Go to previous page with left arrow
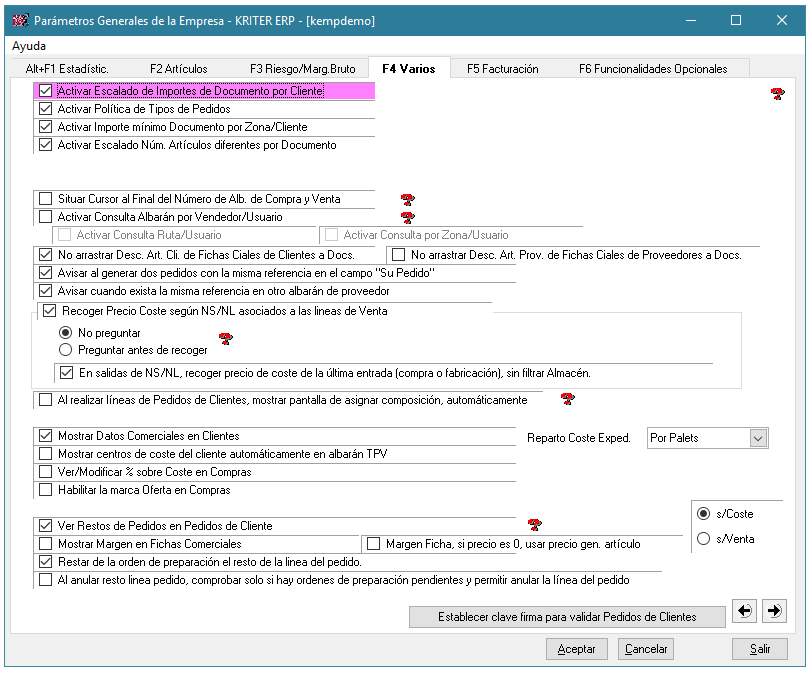 (x=744, y=610)
